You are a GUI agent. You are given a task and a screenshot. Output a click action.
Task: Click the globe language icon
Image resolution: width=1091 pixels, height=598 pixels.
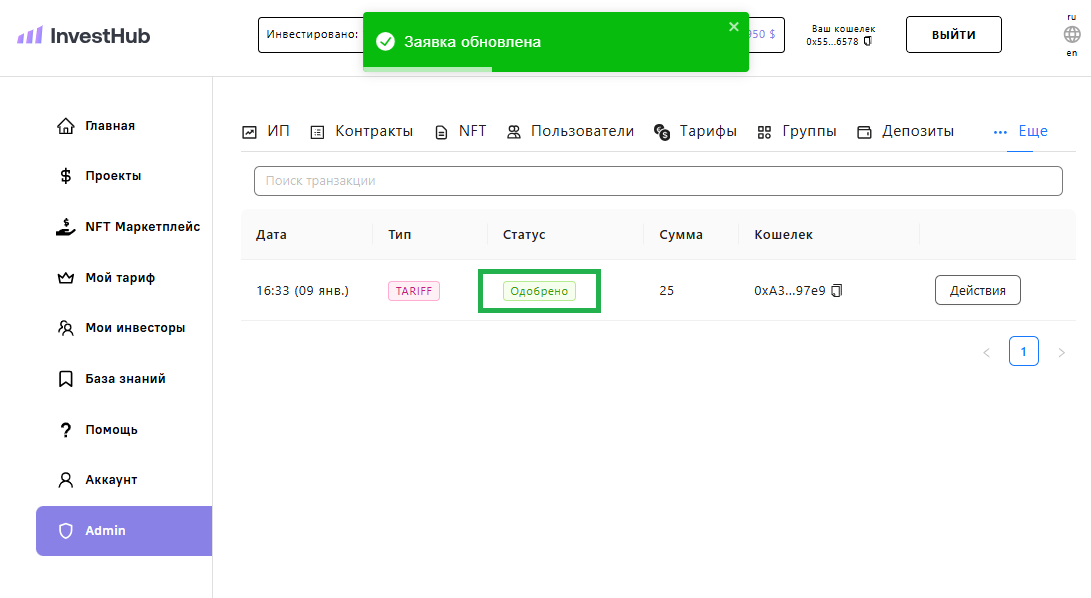click(1072, 34)
